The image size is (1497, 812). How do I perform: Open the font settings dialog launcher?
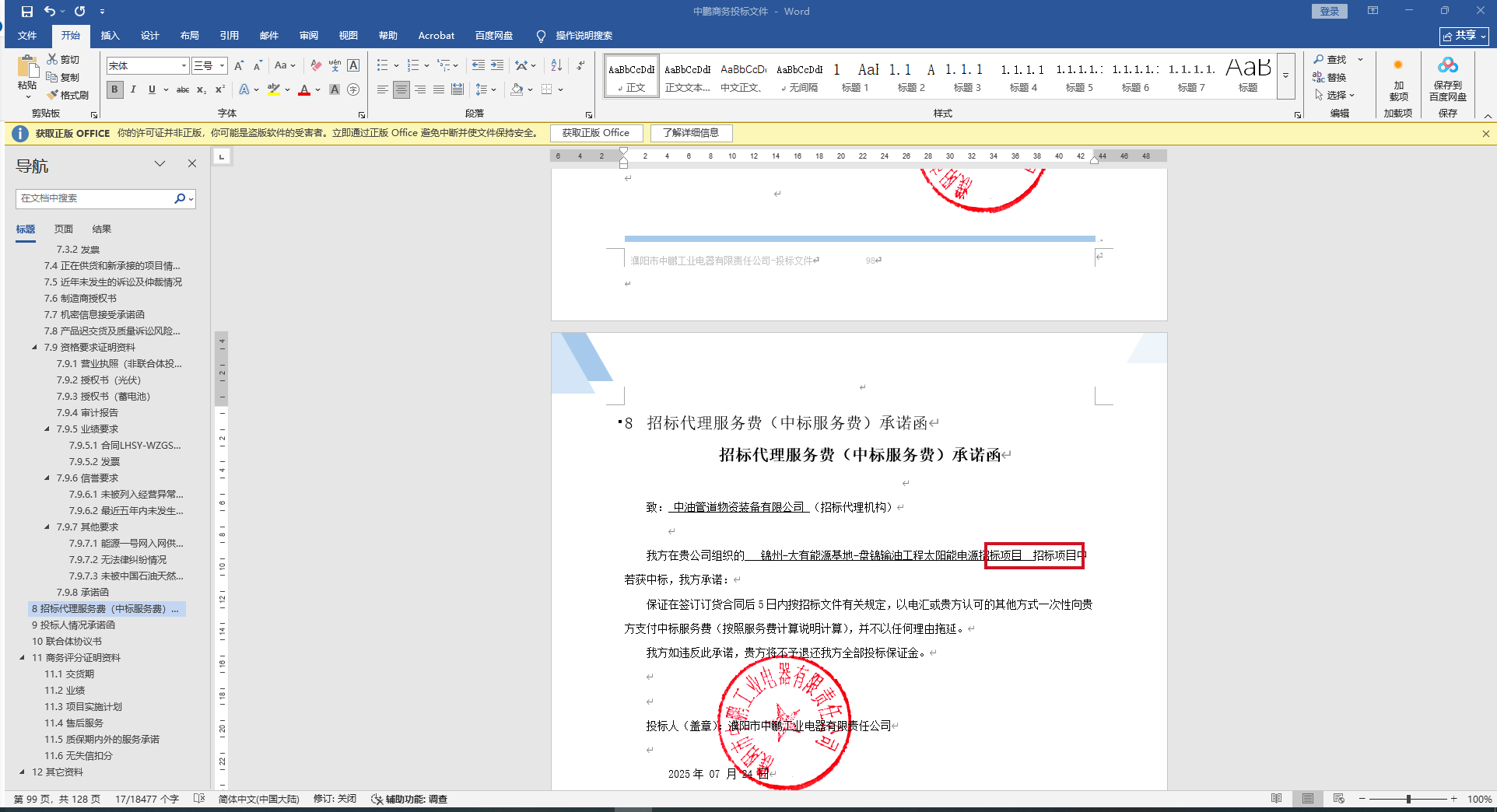pos(362,114)
